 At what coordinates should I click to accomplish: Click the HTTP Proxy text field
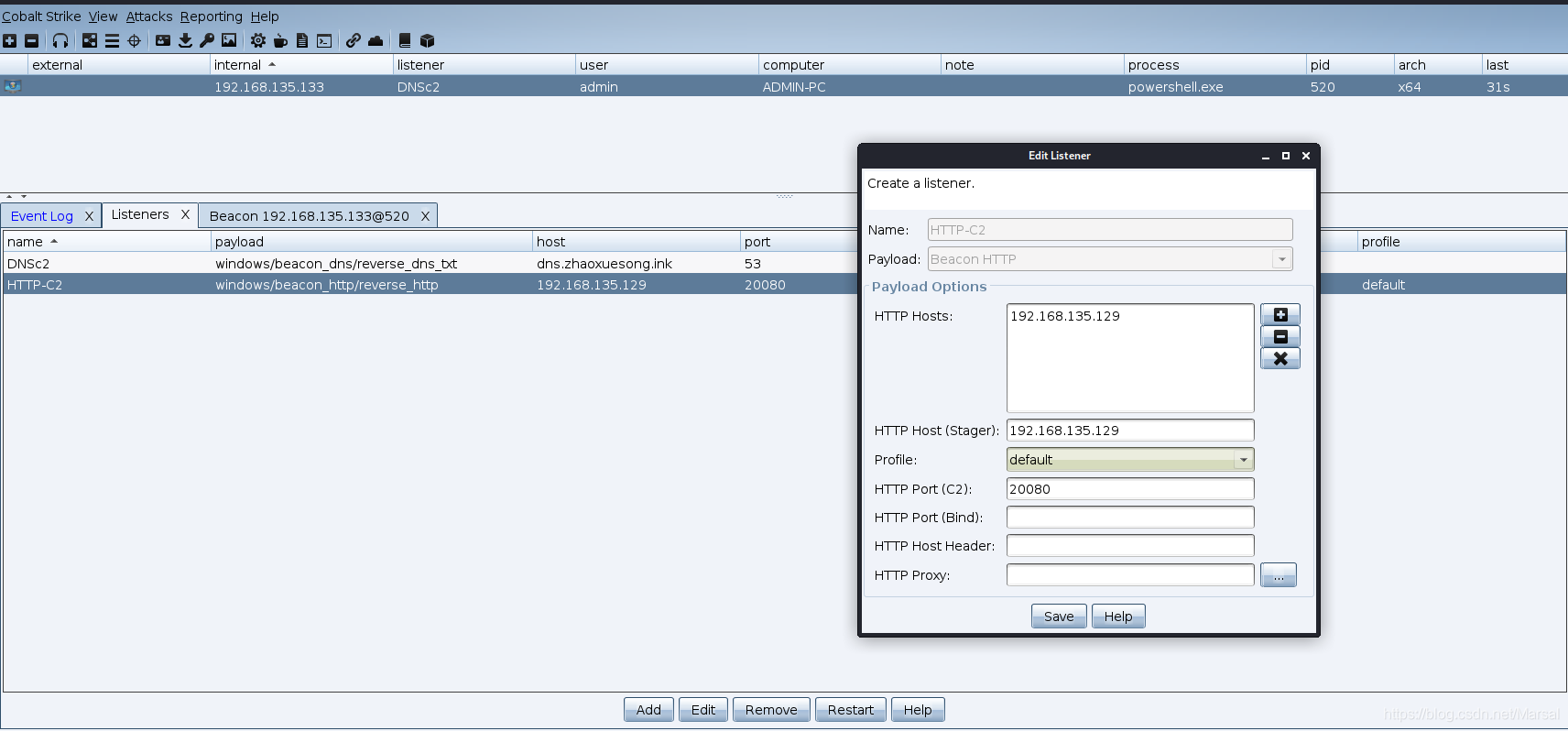pyautogui.click(x=1130, y=575)
